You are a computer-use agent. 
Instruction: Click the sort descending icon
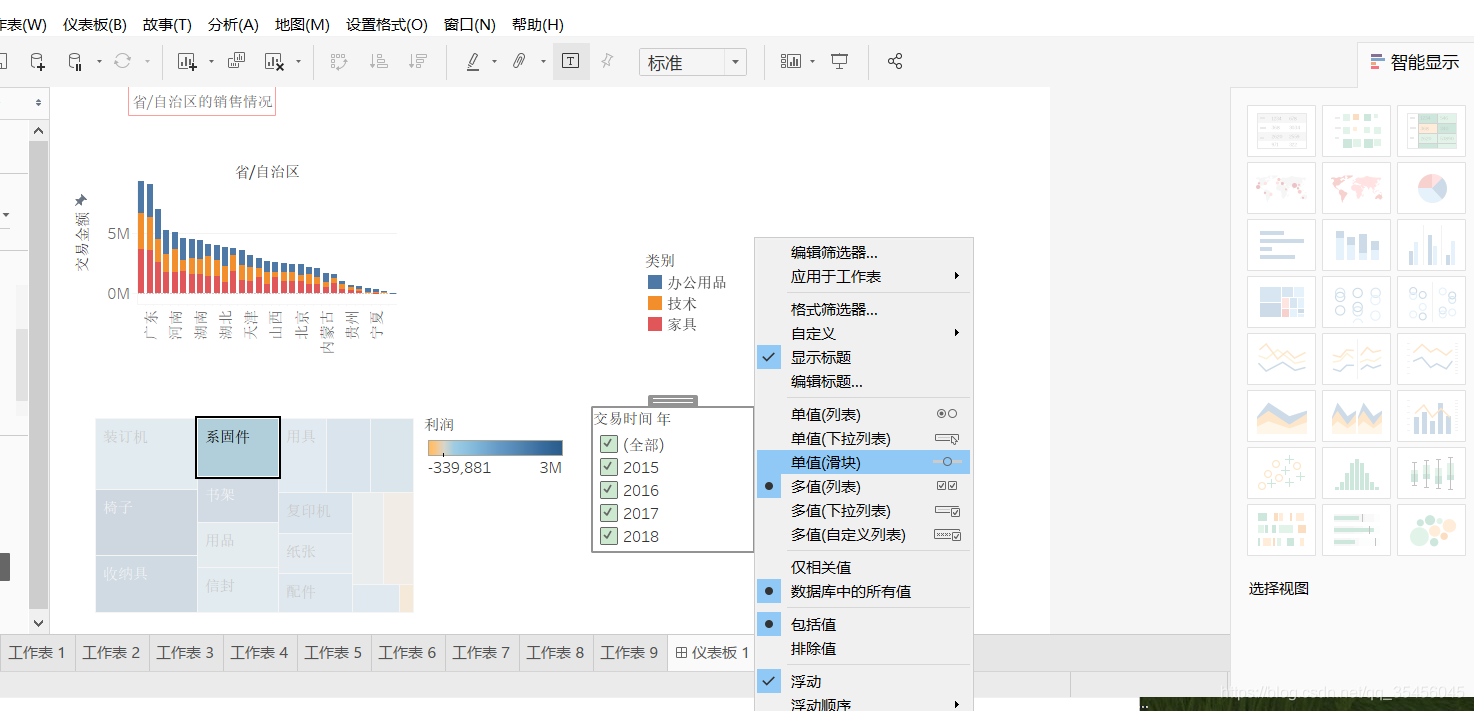[418, 61]
